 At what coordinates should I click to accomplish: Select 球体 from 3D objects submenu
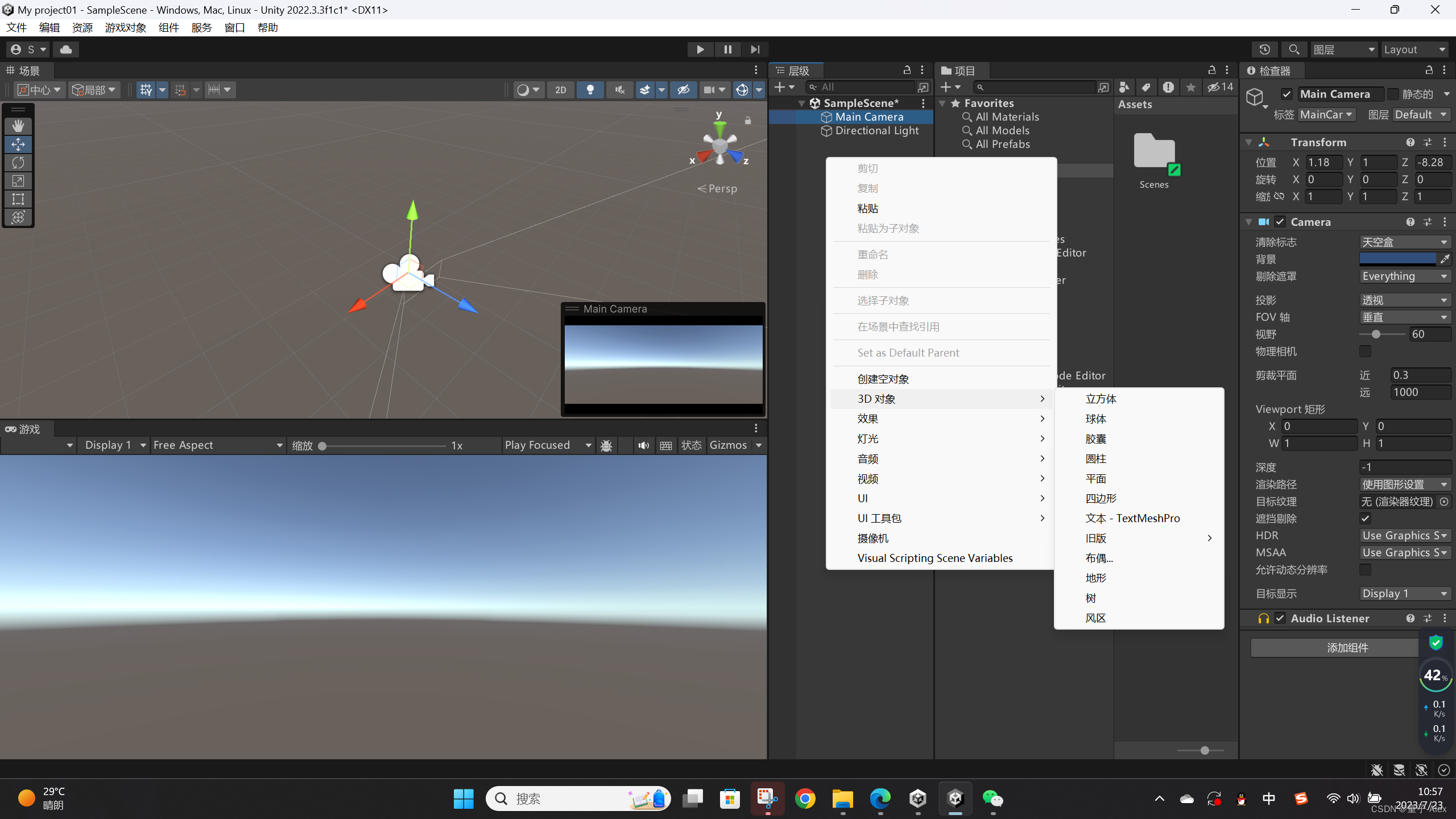(1095, 418)
